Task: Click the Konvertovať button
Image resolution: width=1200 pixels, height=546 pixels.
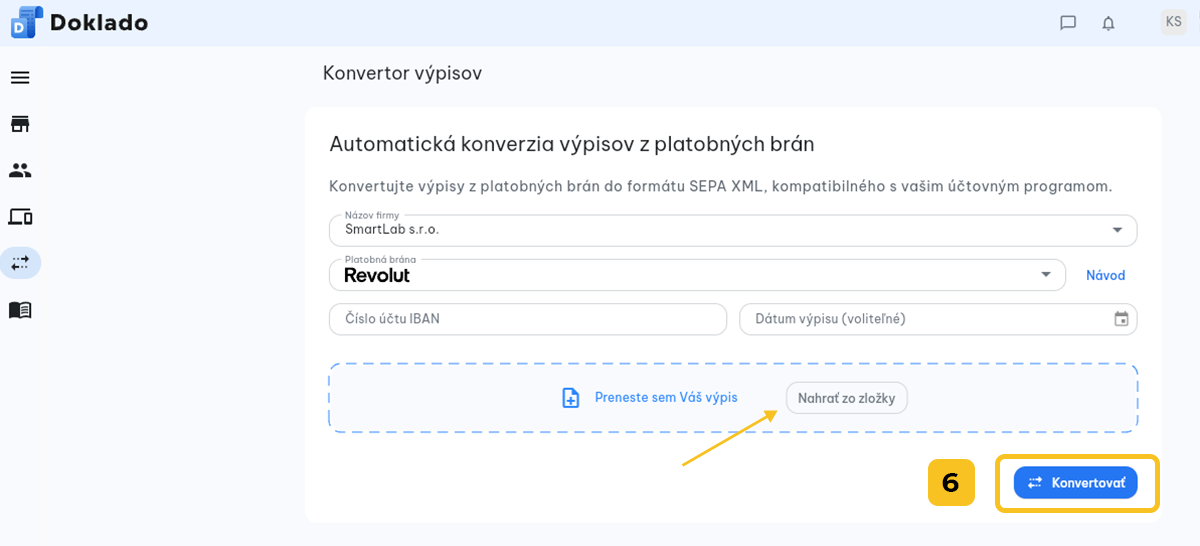Action: tap(1076, 482)
